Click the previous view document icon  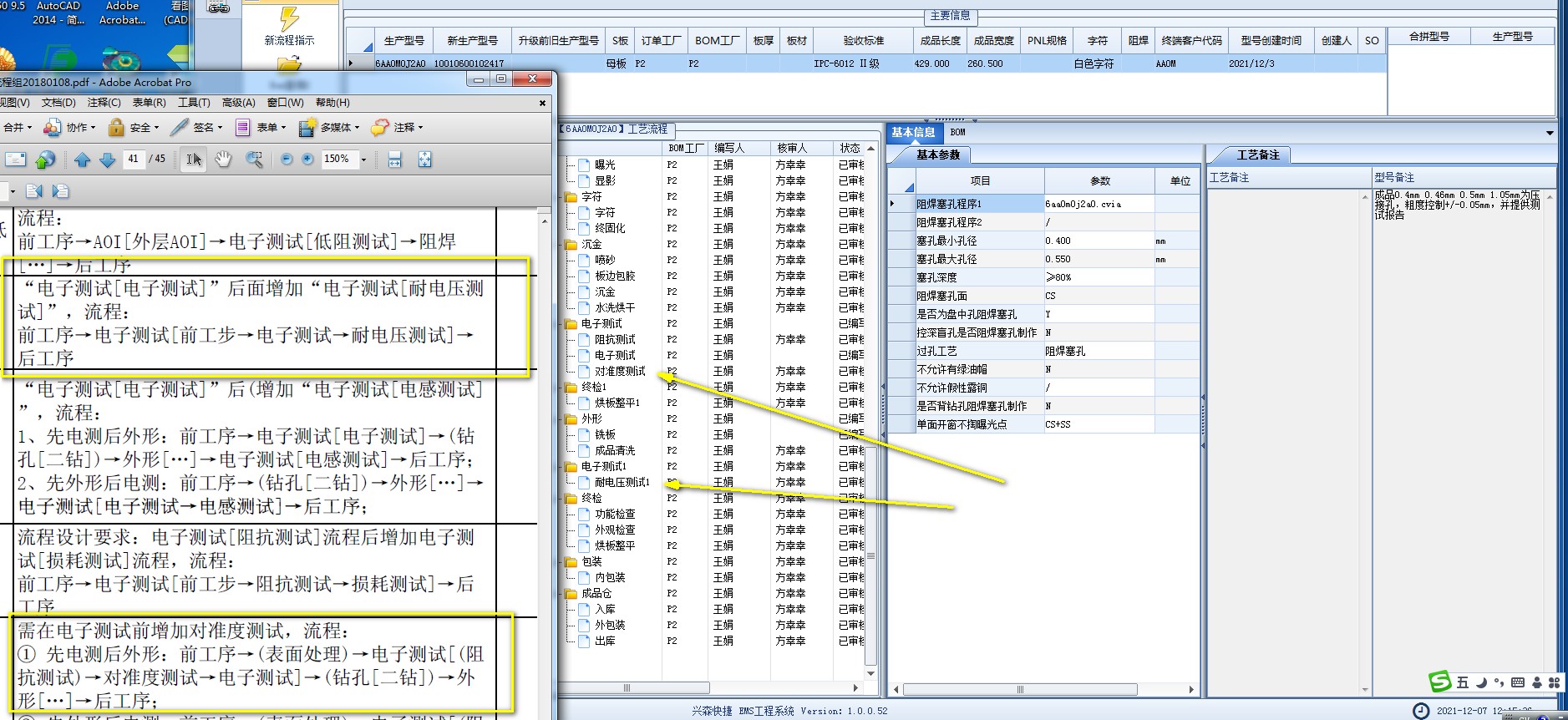tap(33, 191)
